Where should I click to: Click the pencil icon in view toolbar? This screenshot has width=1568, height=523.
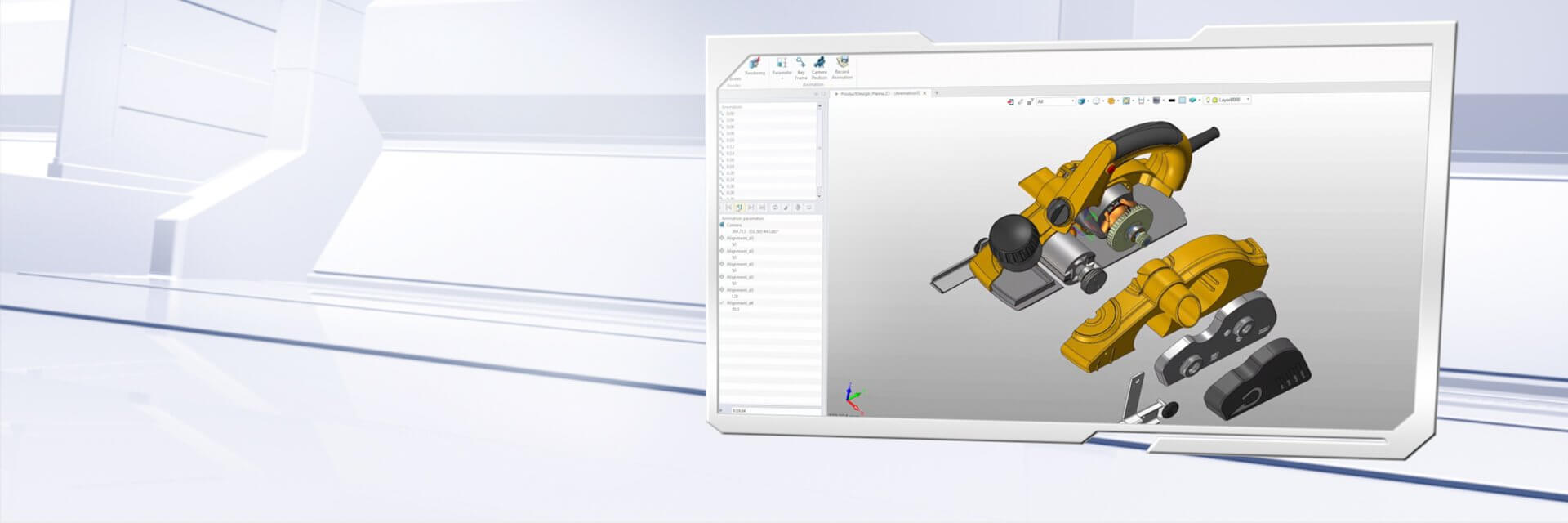click(1020, 101)
